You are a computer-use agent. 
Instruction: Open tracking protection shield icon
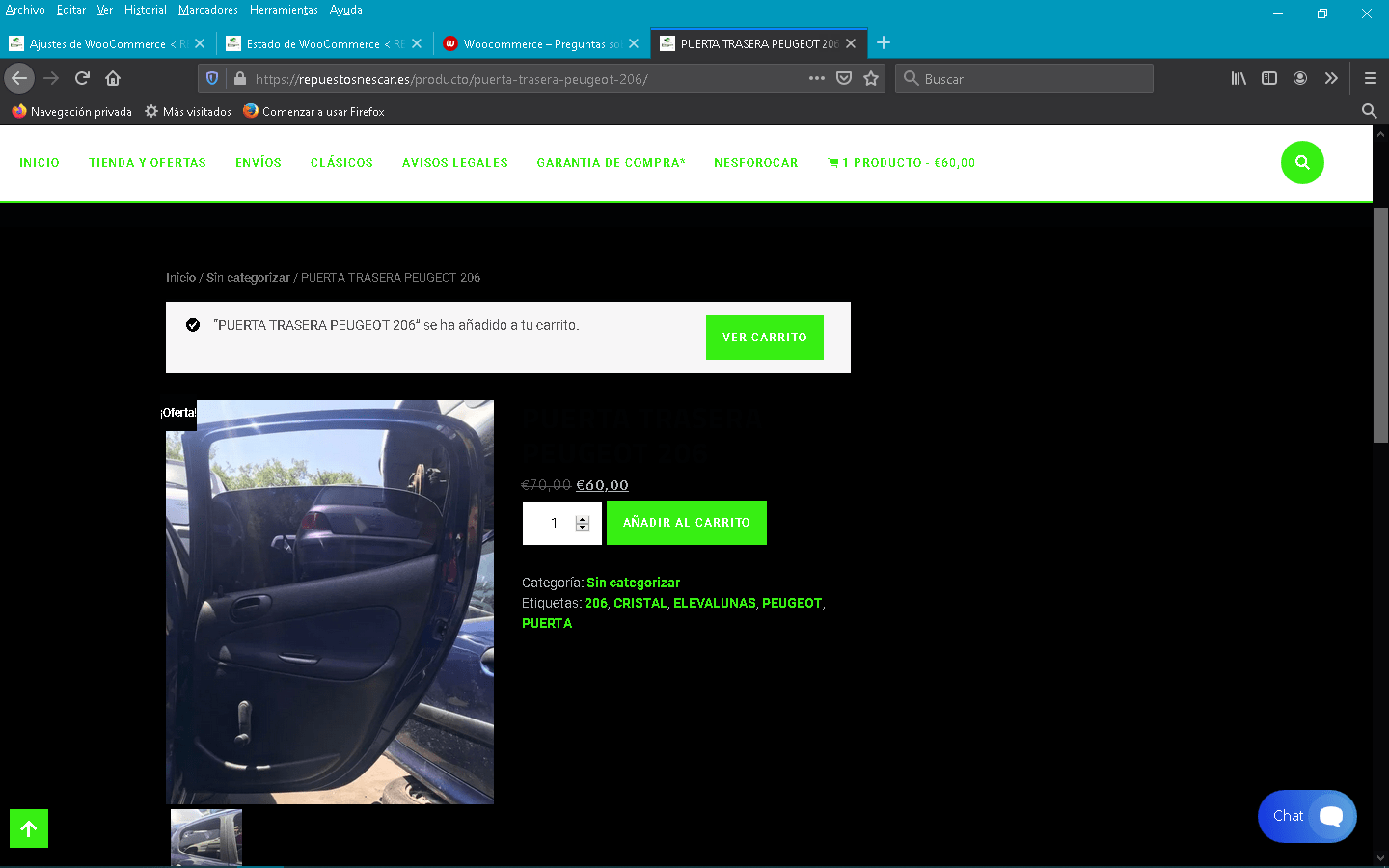click(x=212, y=78)
